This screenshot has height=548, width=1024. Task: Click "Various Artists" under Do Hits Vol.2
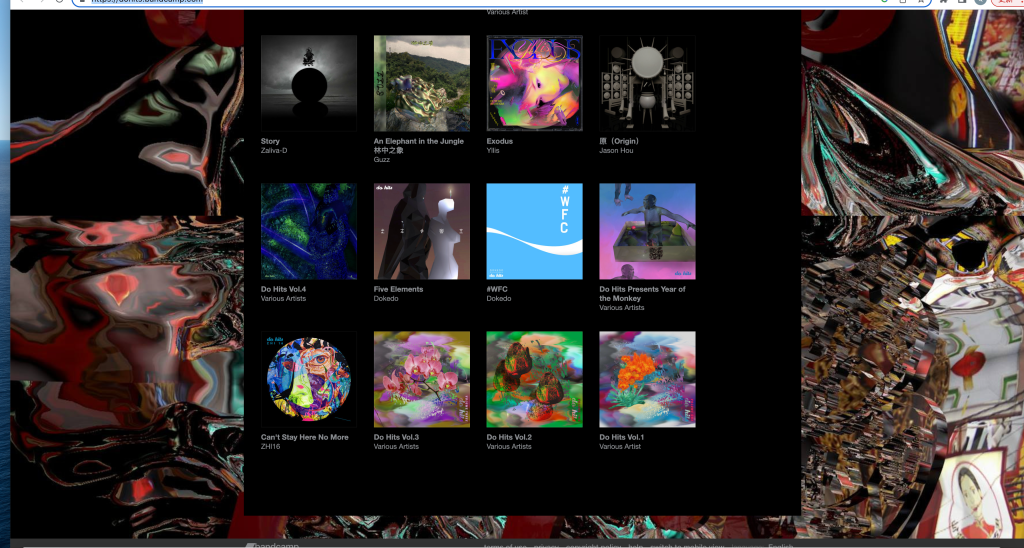pyautogui.click(x=509, y=447)
